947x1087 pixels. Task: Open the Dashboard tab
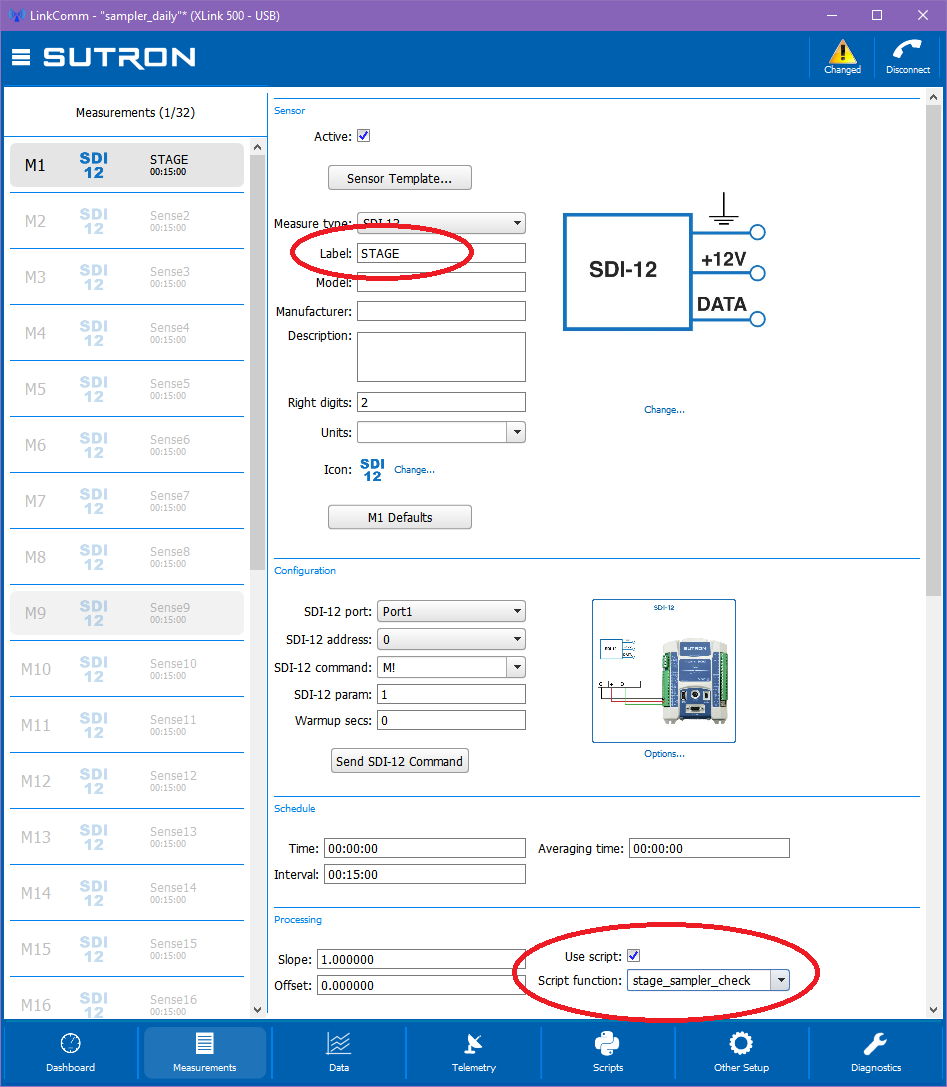(x=71, y=1052)
